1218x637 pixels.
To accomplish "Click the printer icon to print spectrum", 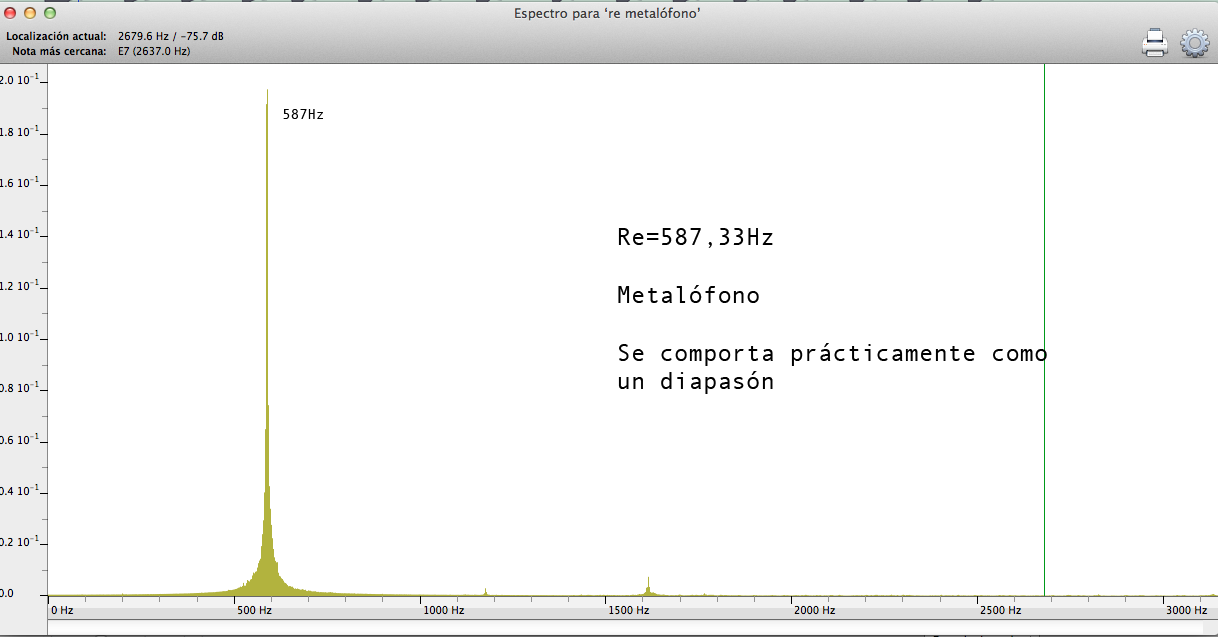I will [1155, 43].
